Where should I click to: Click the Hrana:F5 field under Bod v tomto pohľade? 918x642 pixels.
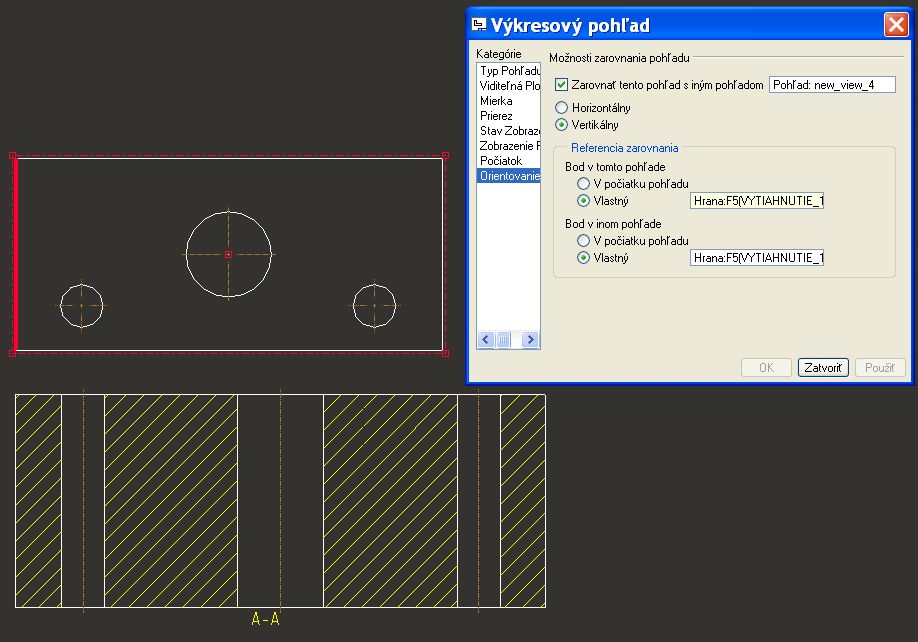(x=757, y=201)
